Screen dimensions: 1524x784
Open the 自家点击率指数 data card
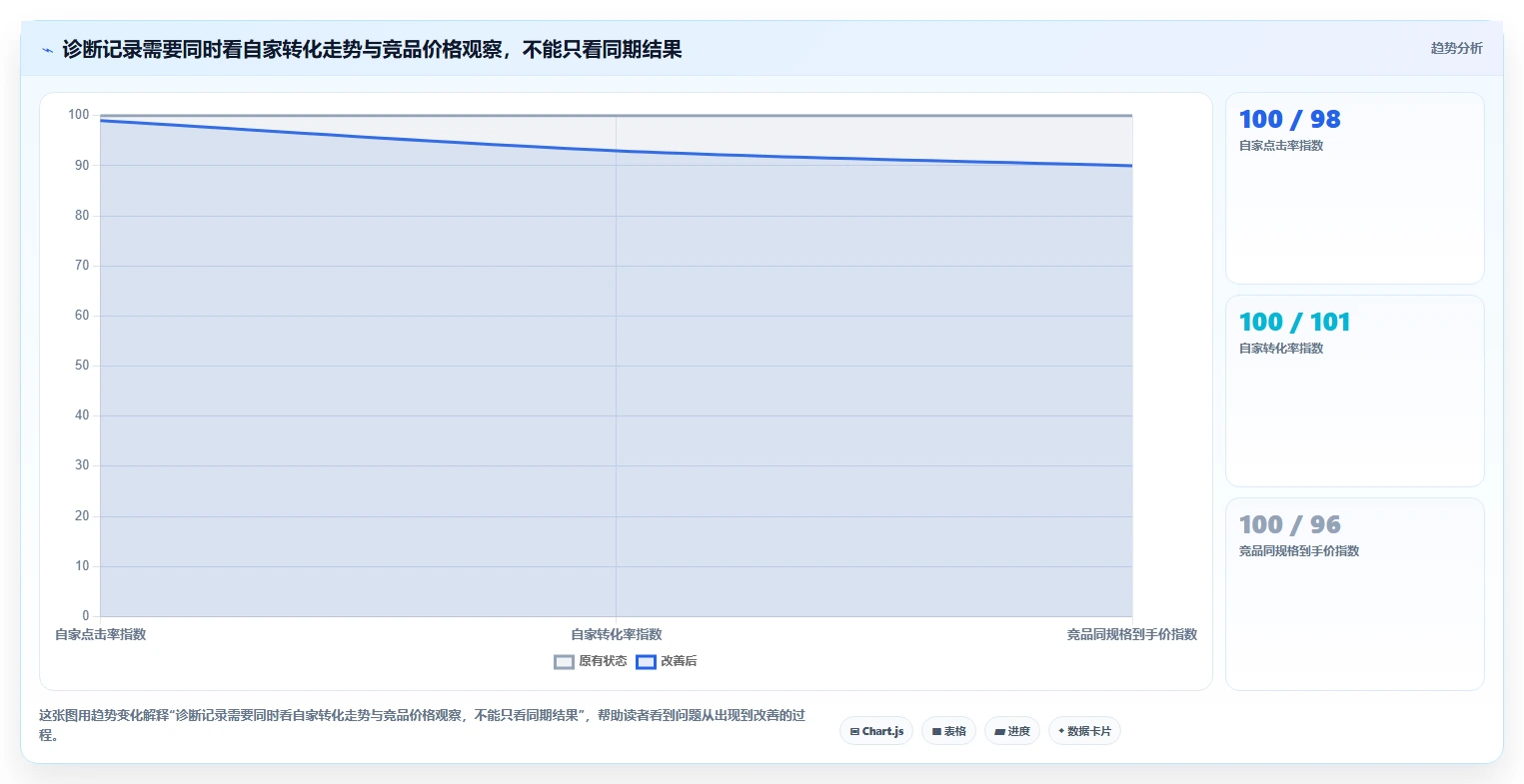[1354, 189]
